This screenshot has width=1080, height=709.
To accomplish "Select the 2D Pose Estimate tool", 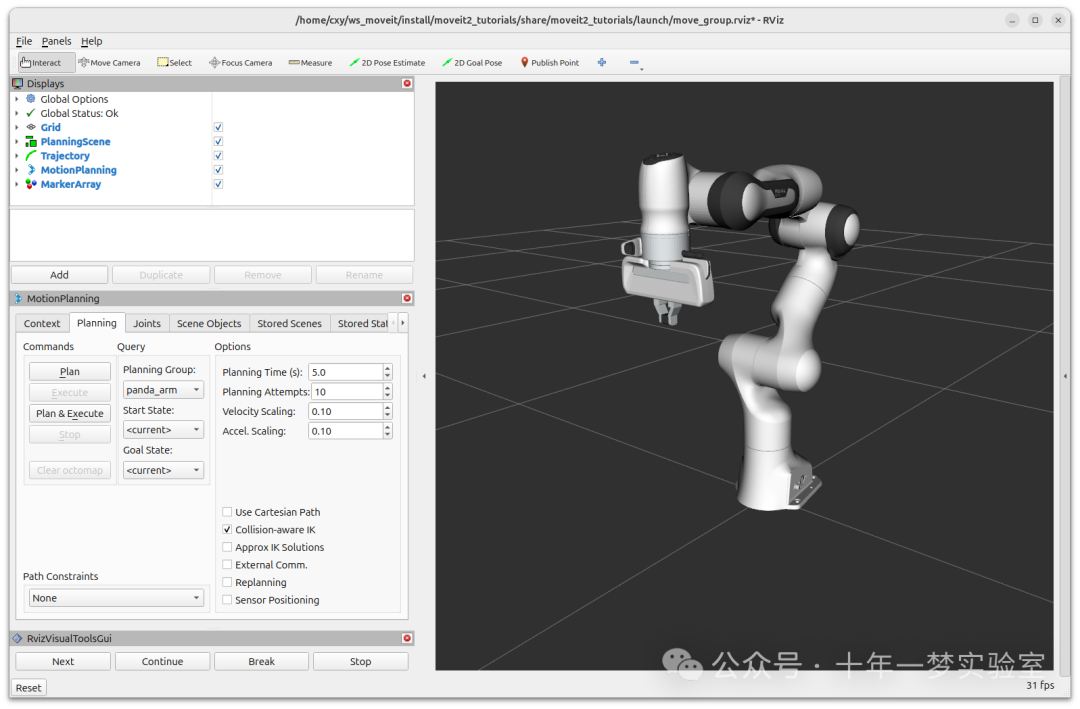I will tap(387, 63).
